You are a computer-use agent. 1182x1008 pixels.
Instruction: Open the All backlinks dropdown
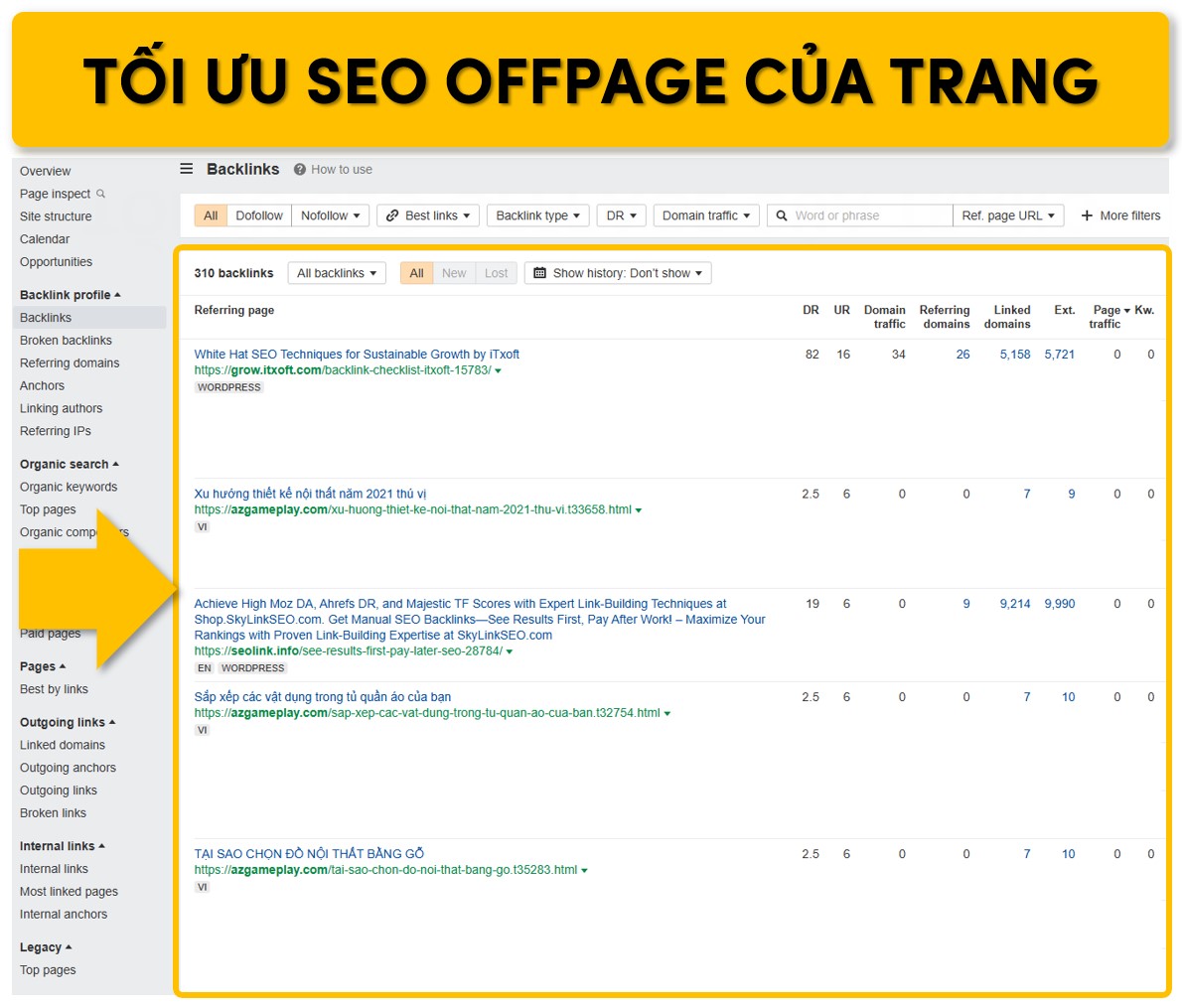point(336,273)
